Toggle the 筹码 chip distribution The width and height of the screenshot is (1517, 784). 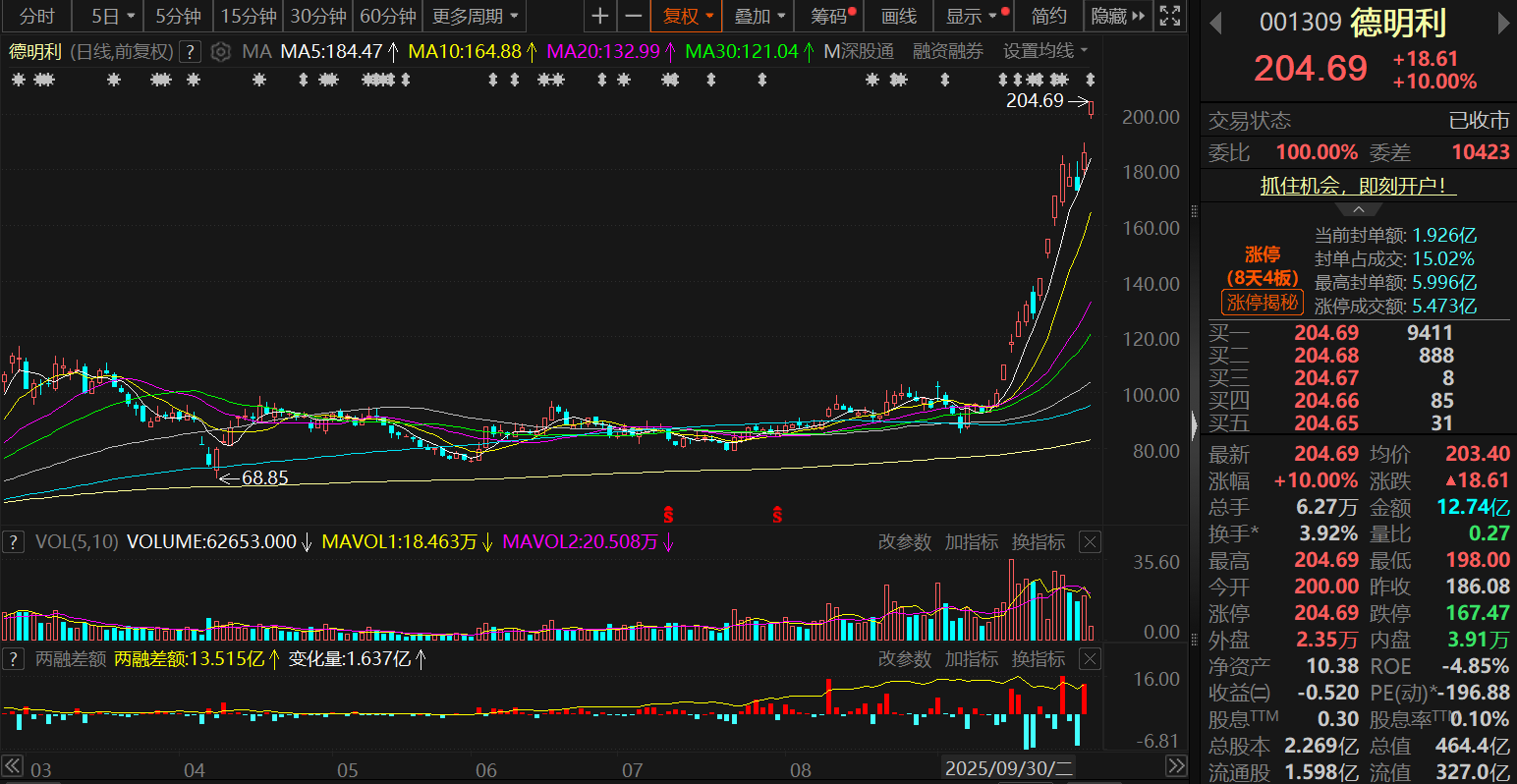click(x=831, y=16)
